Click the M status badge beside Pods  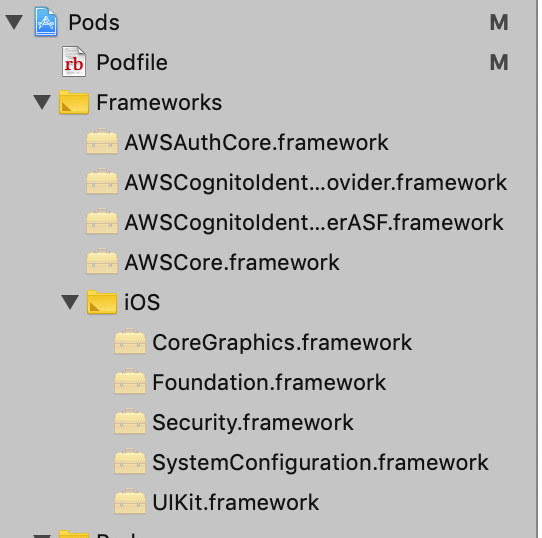499,22
